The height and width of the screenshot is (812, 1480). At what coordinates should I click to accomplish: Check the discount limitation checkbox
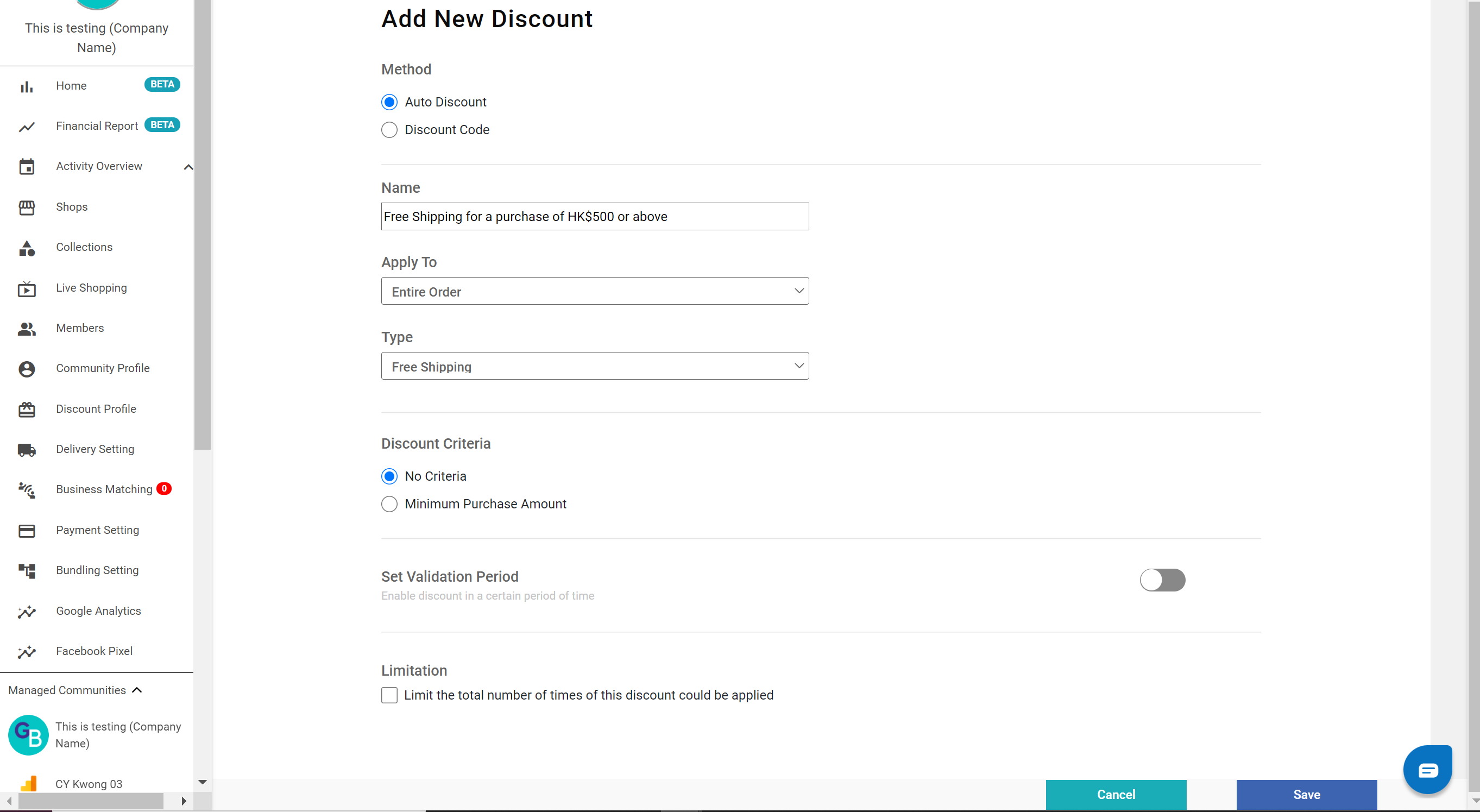tap(389, 695)
